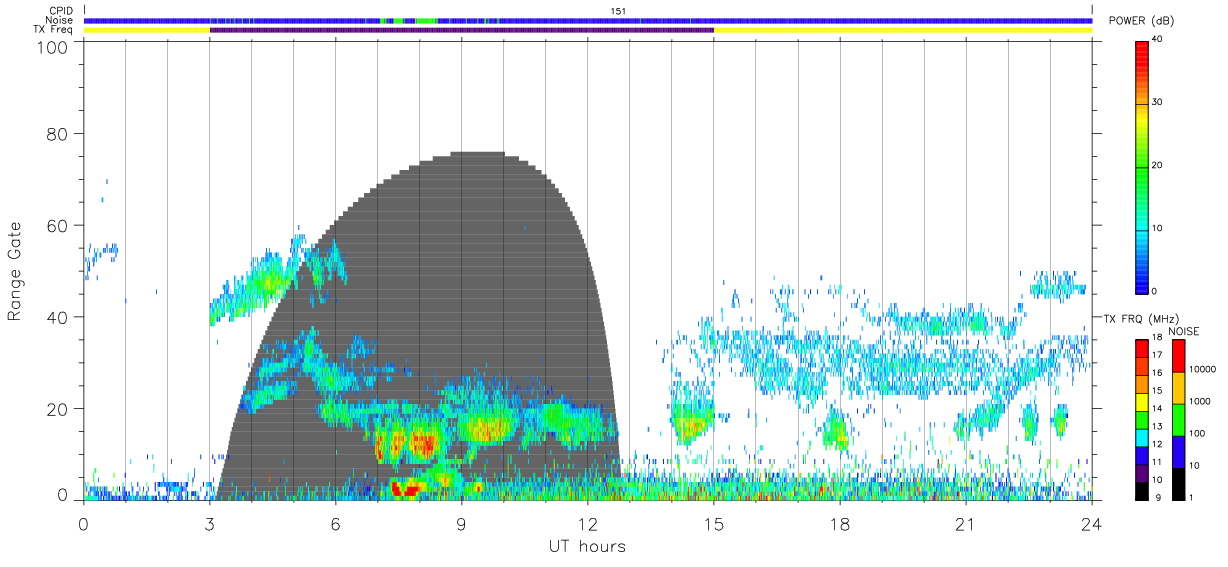The height and width of the screenshot is (567, 1228).
Task: Click the 40 tick on Range Gate axis
Action: point(57,317)
